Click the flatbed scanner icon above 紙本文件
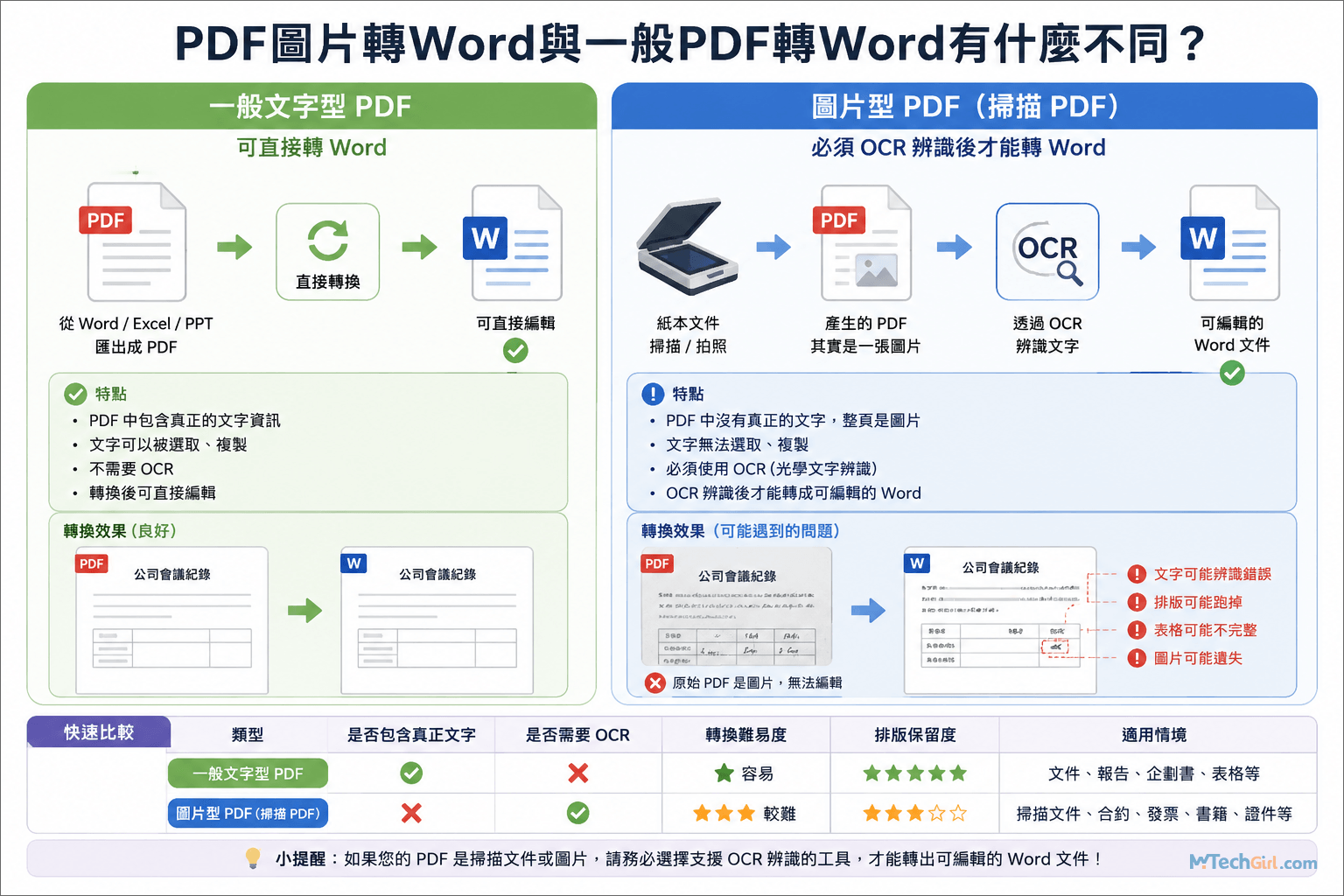Screen dimensions: 1344x896 tap(687, 247)
